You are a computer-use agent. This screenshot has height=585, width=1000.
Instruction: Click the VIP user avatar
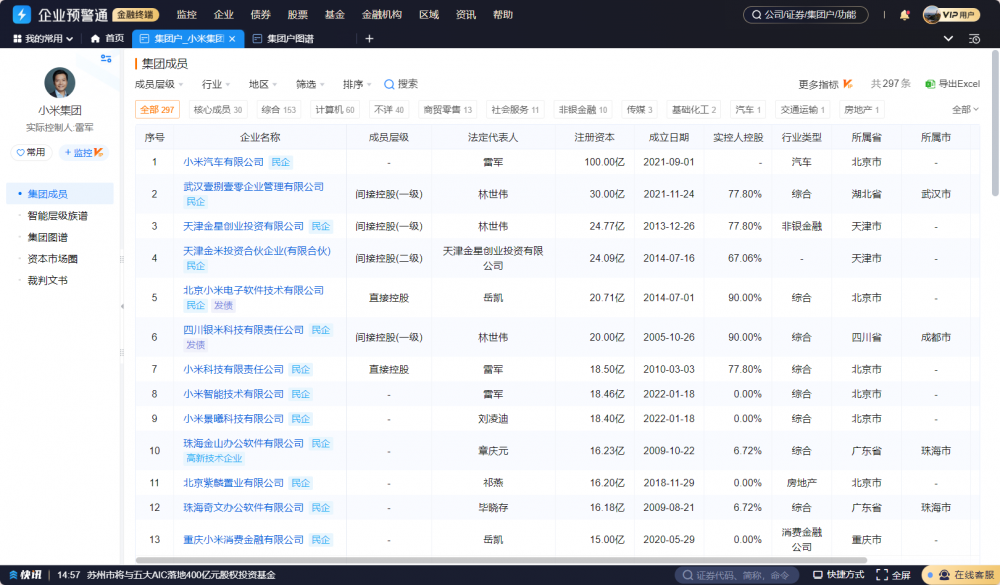(x=932, y=15)
